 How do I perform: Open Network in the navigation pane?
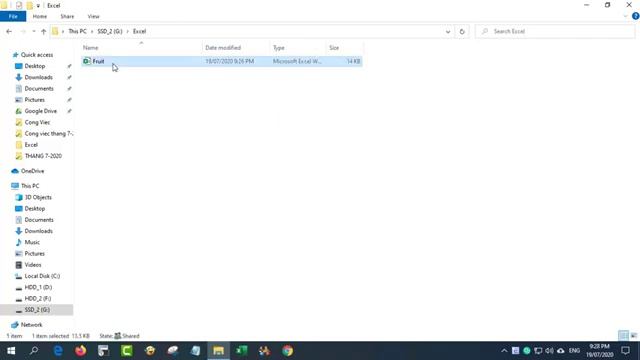point(31,325)
